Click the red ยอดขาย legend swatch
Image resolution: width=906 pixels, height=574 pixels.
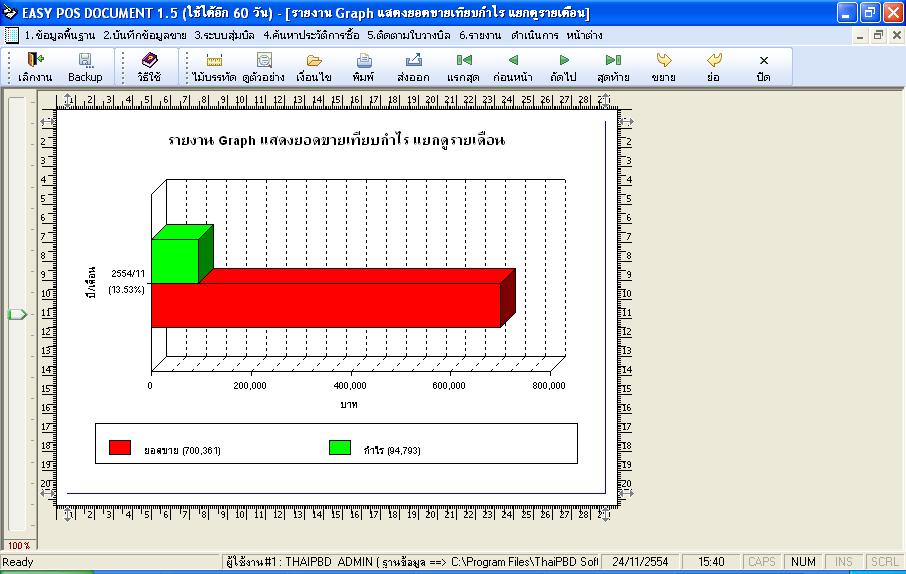pyautogui.click(x=120, y=447)
